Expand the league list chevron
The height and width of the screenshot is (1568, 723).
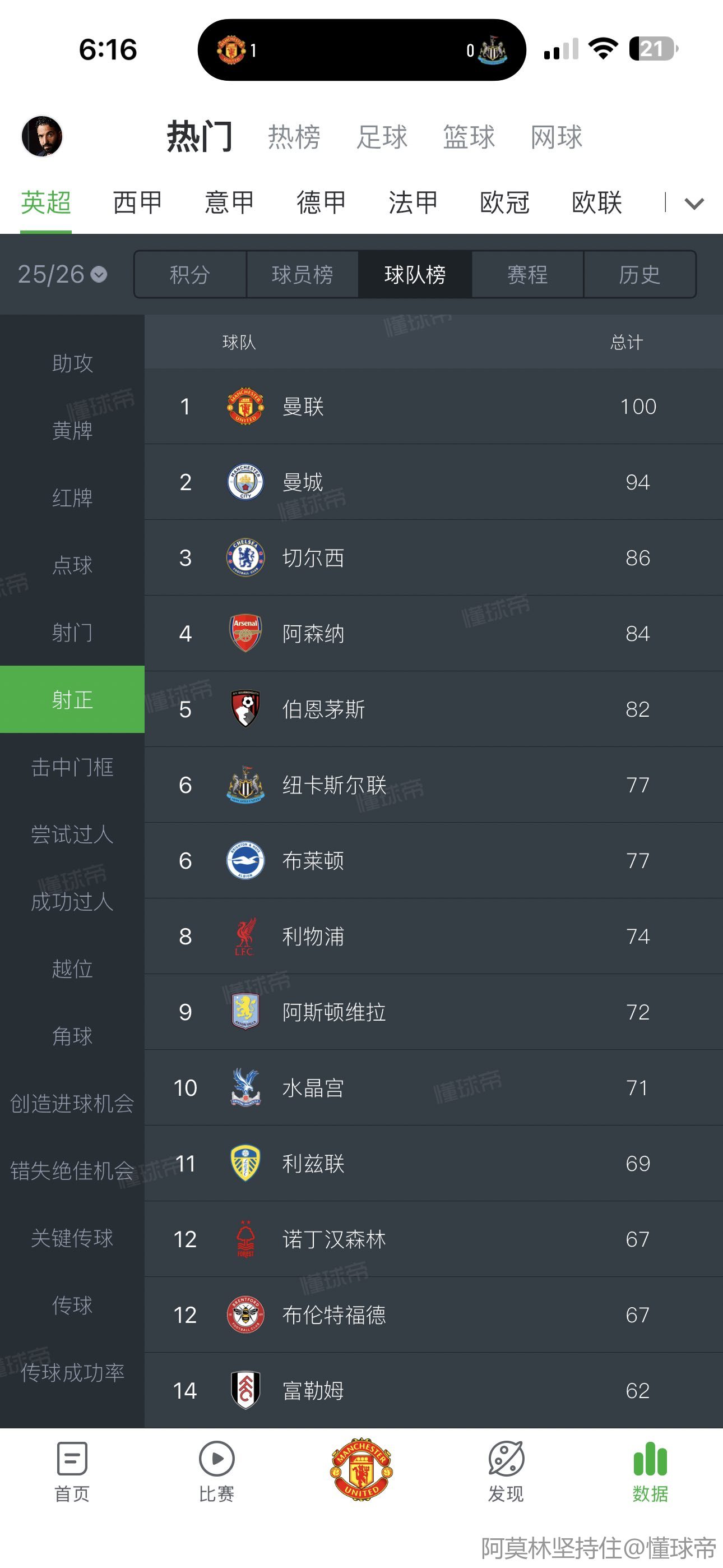click(694, 204)
